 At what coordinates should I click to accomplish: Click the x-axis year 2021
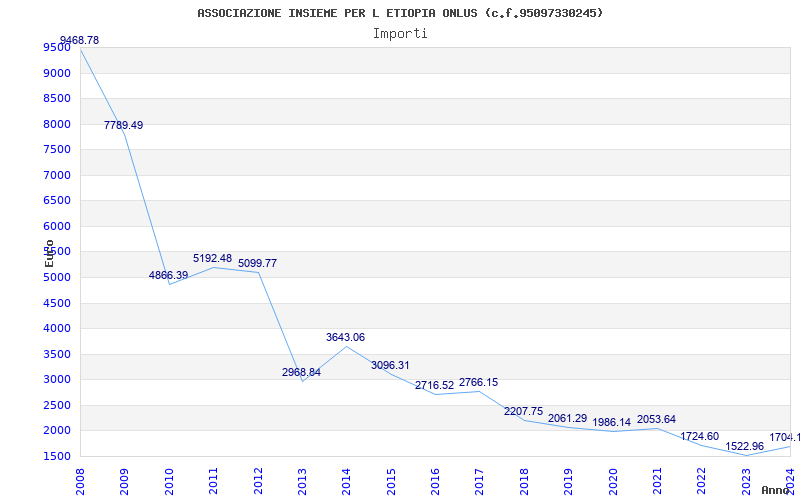[657, 482]
